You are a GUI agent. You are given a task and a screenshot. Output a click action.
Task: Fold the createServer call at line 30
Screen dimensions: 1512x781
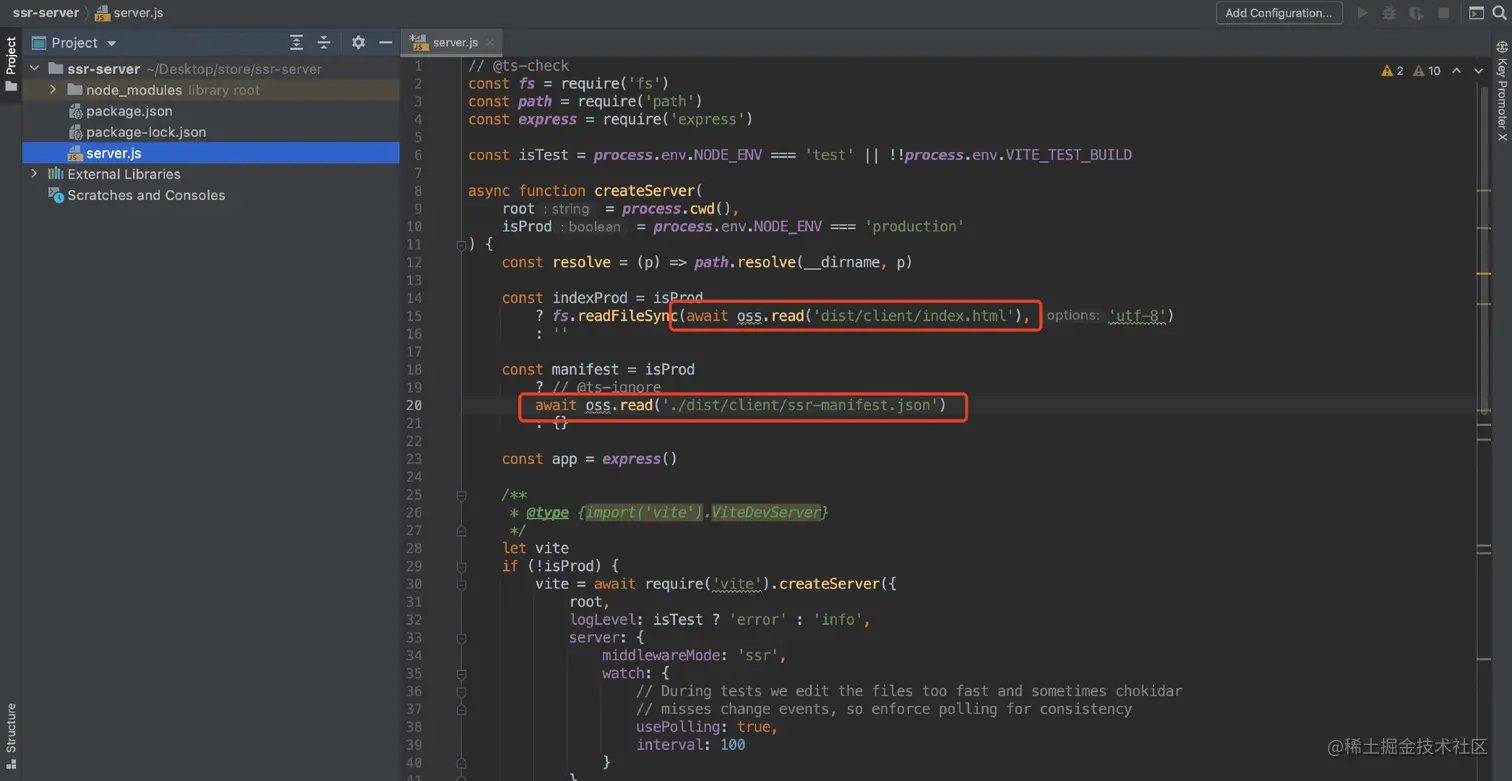click(x=461, y=584)
